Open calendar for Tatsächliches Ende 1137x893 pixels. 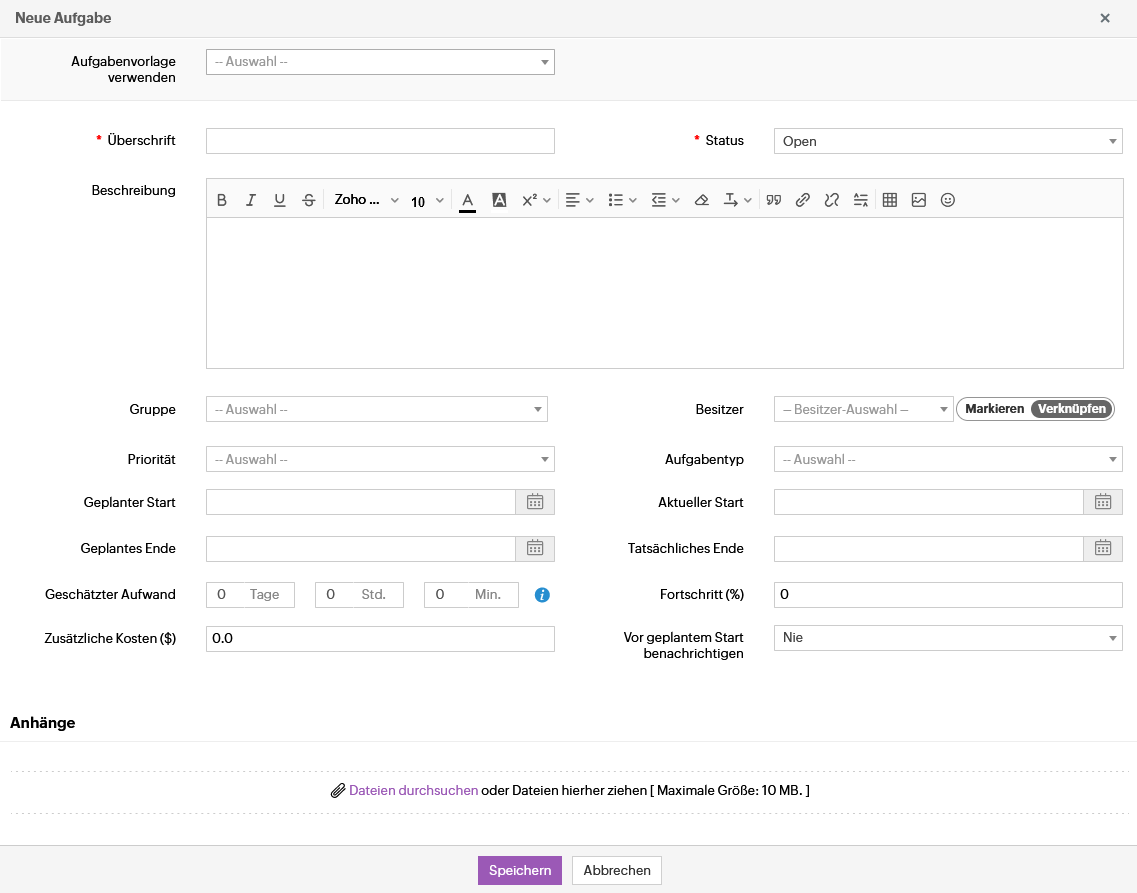click(1103, 548)
